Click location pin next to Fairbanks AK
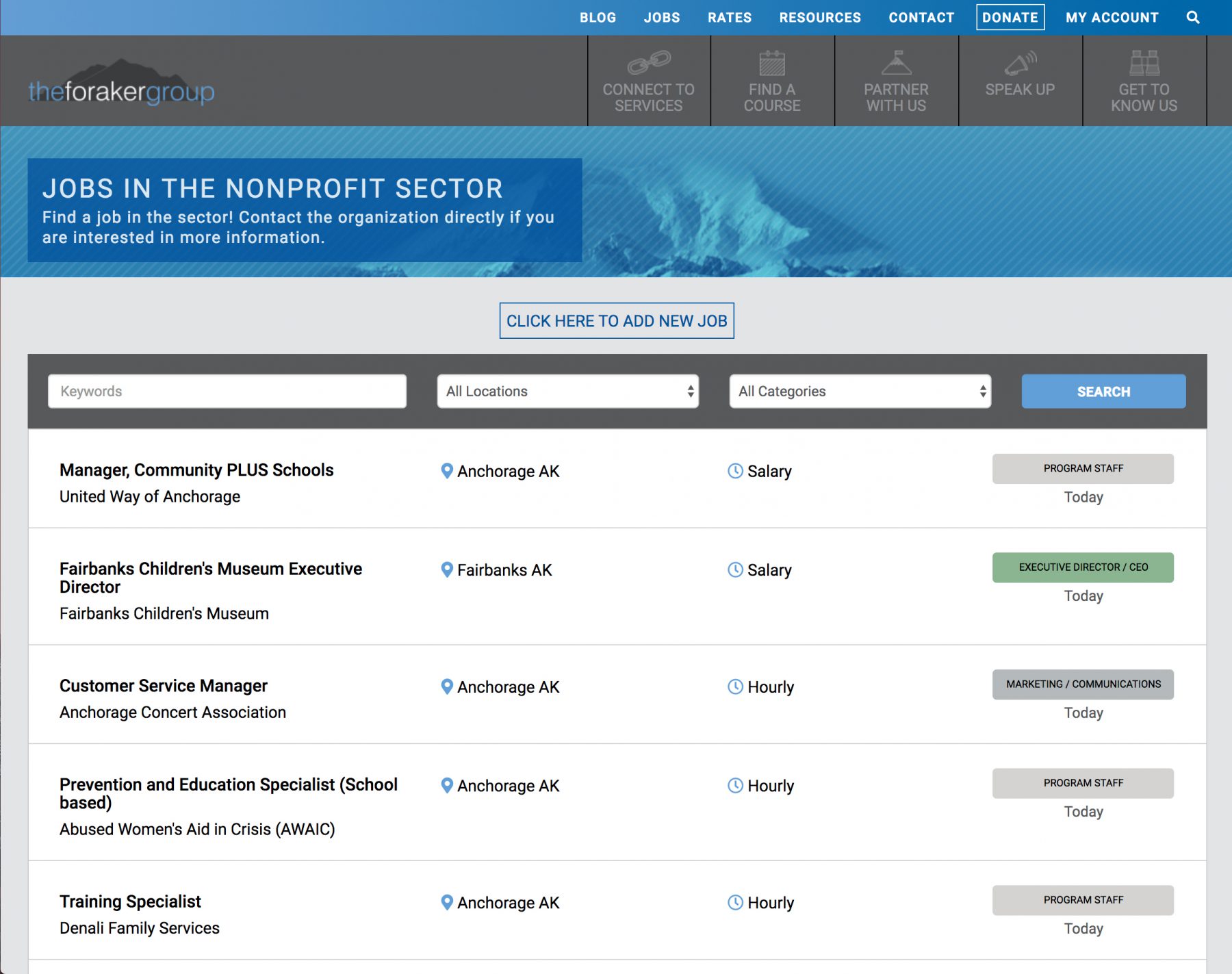 click(447, 569)
